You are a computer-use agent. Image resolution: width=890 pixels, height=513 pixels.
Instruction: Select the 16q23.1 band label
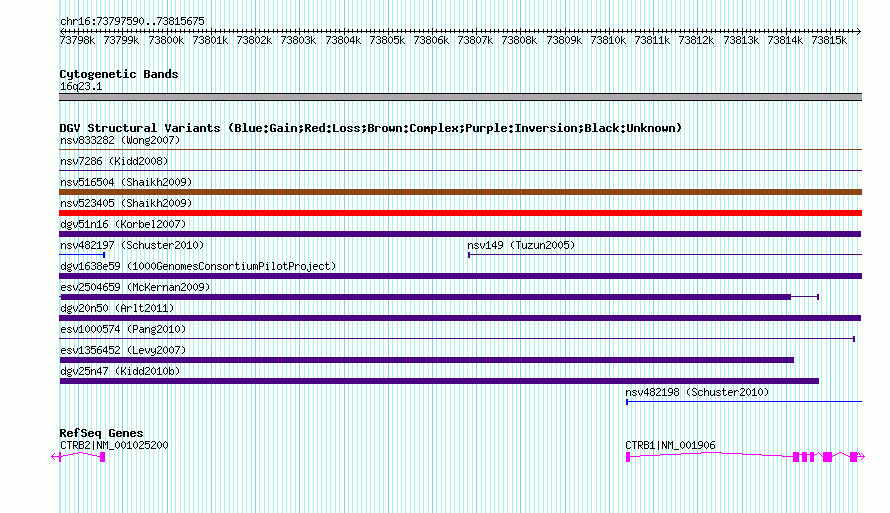click(x=81, y=86)
